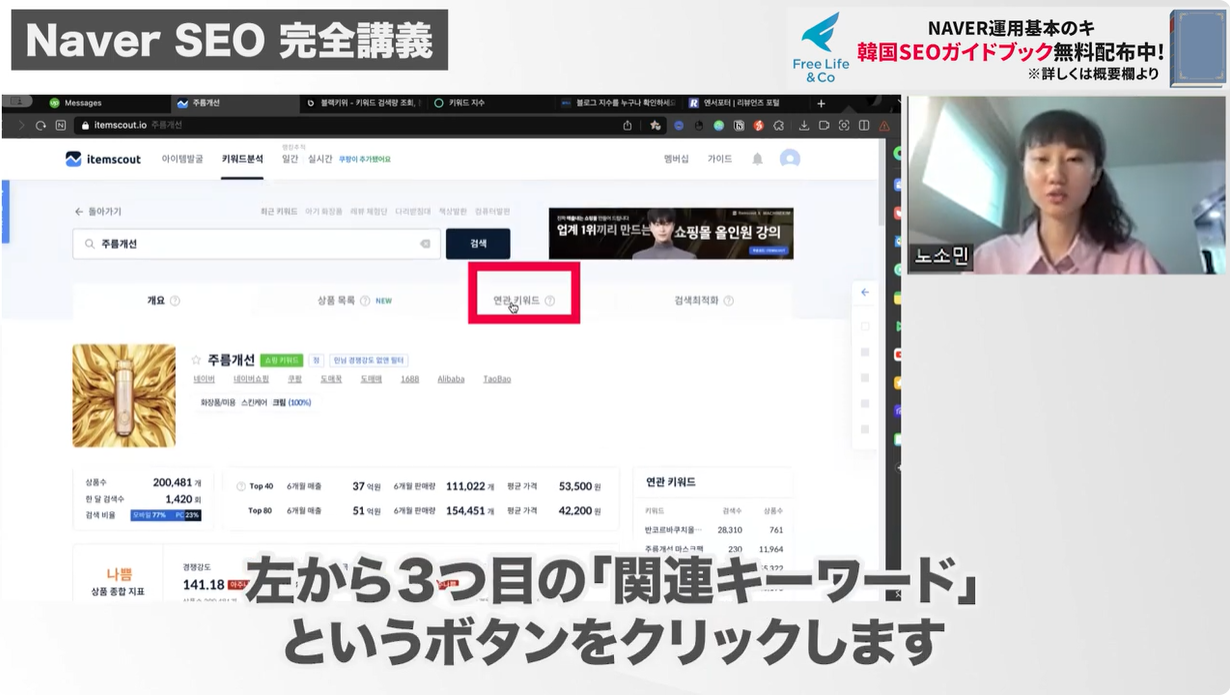Click the 모바일/PC search ratio bar
This screenshot has width=1230, height=696.
tap(166, 515)
